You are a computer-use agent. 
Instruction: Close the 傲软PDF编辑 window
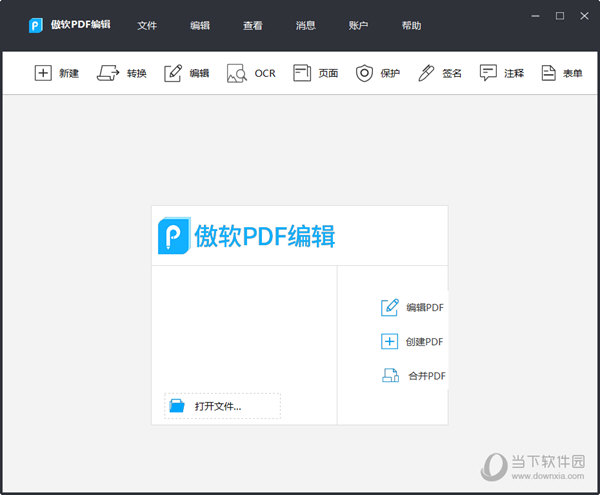(x=584, y=16)
